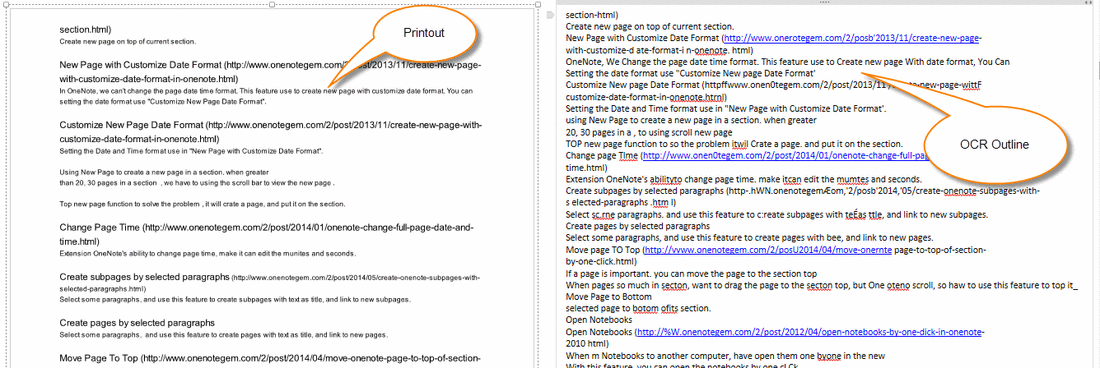The height and width of the screenshot is (368, 1100).
Task: Open the create-new-page customize date format link
Action: coord(852,39)
